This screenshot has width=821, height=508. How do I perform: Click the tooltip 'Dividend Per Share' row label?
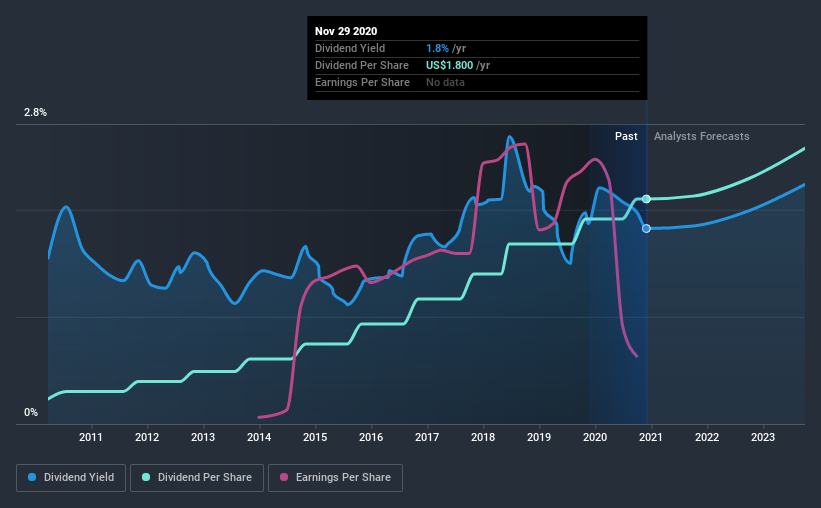point(362,65)
